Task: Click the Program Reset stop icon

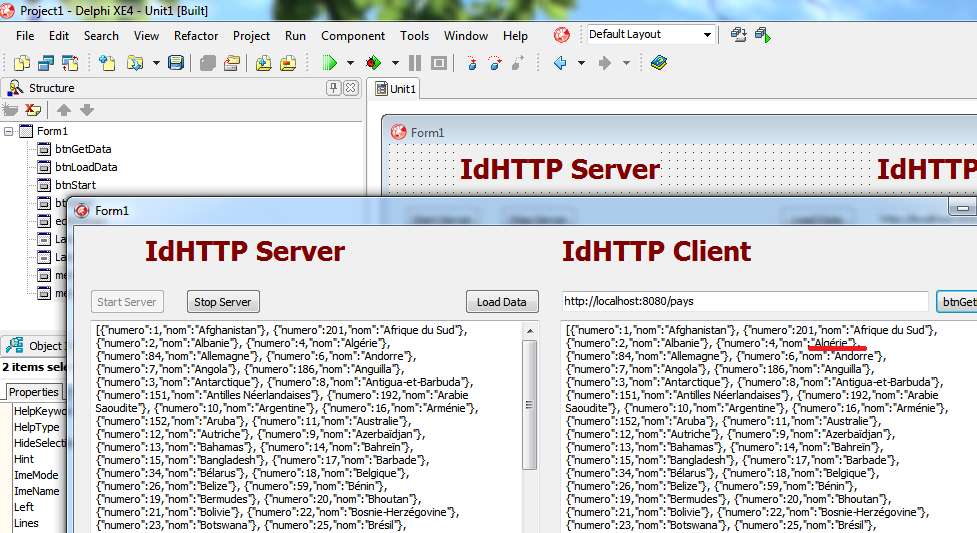Action: coord(439,63)
